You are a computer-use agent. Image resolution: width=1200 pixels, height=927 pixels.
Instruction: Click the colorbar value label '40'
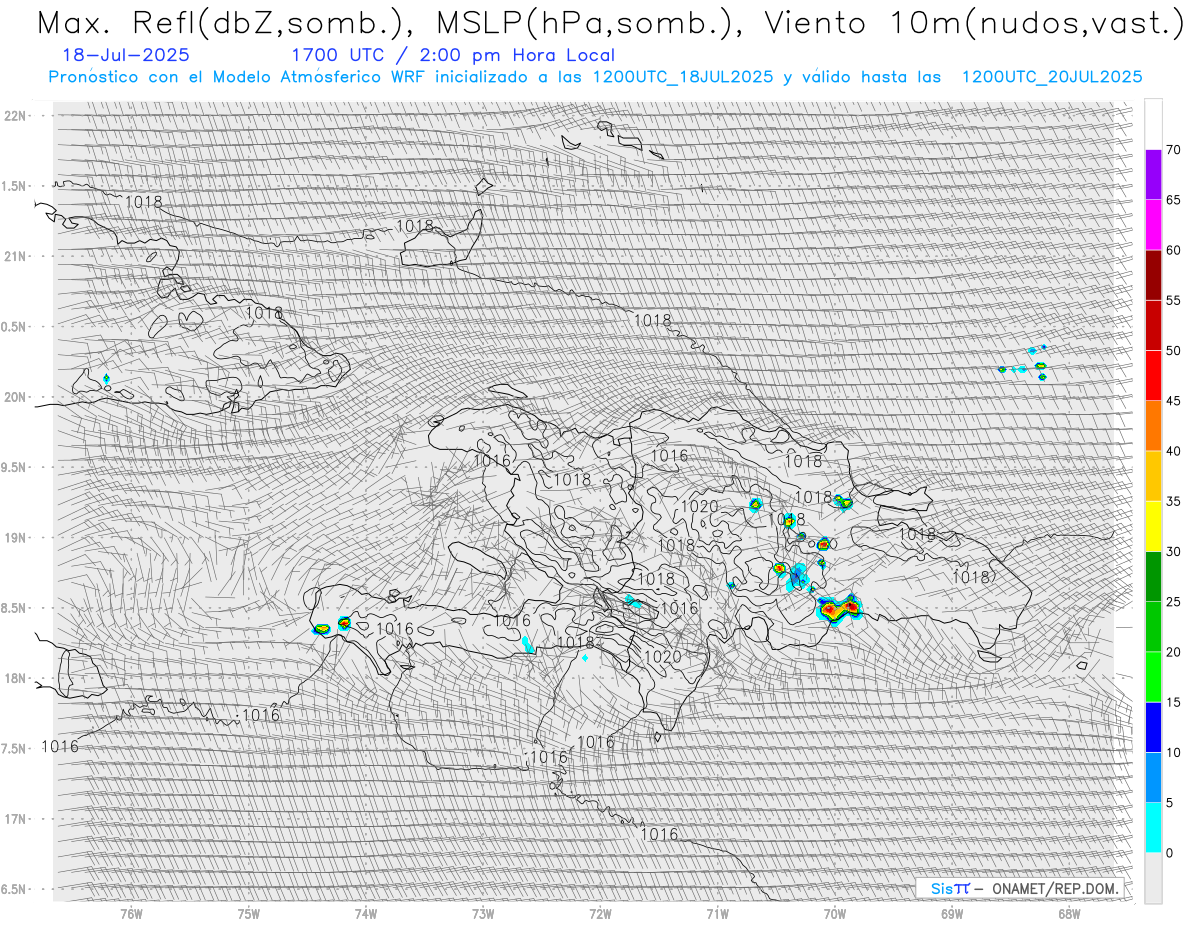point(1174,451)
